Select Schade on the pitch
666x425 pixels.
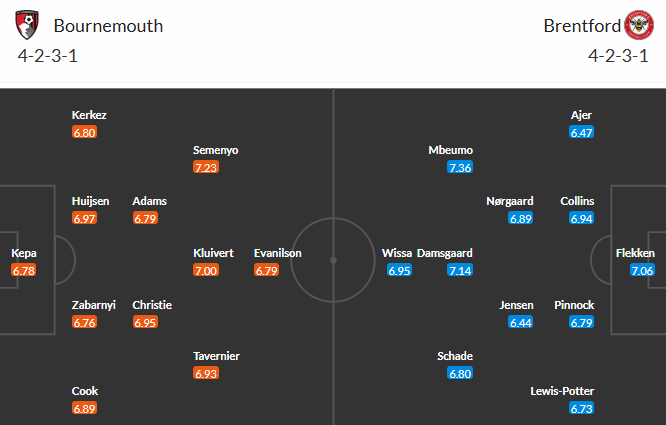coord(455,356)
